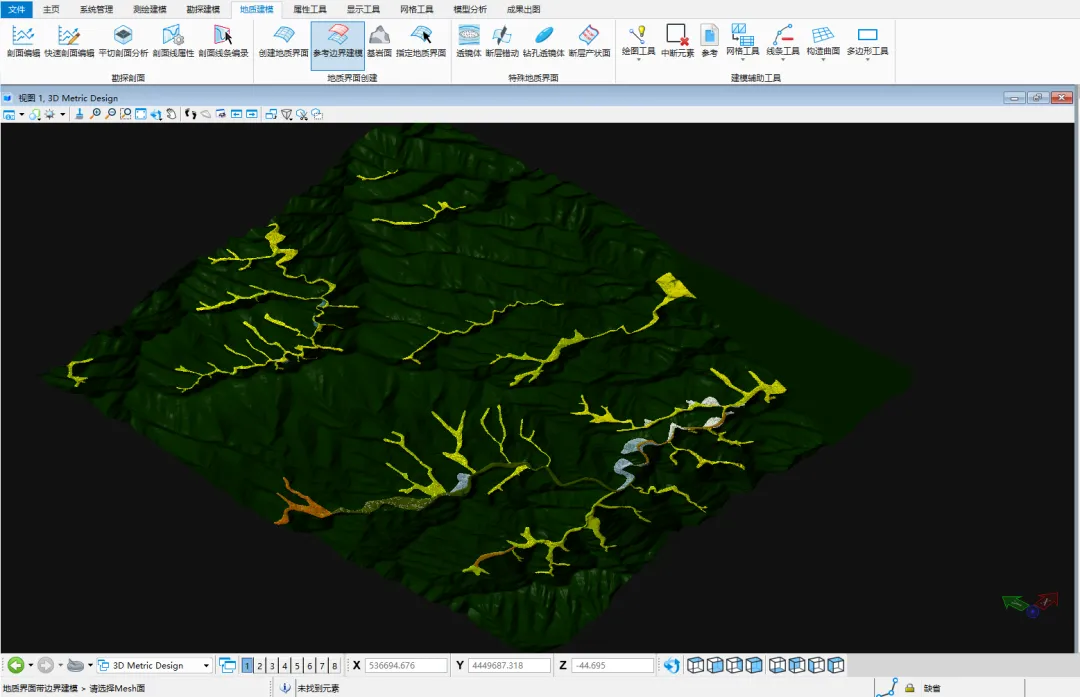Open the 3D Metric Design model dropdown
The height and width of the screenshot is (697, 1080).
point(206,666)
